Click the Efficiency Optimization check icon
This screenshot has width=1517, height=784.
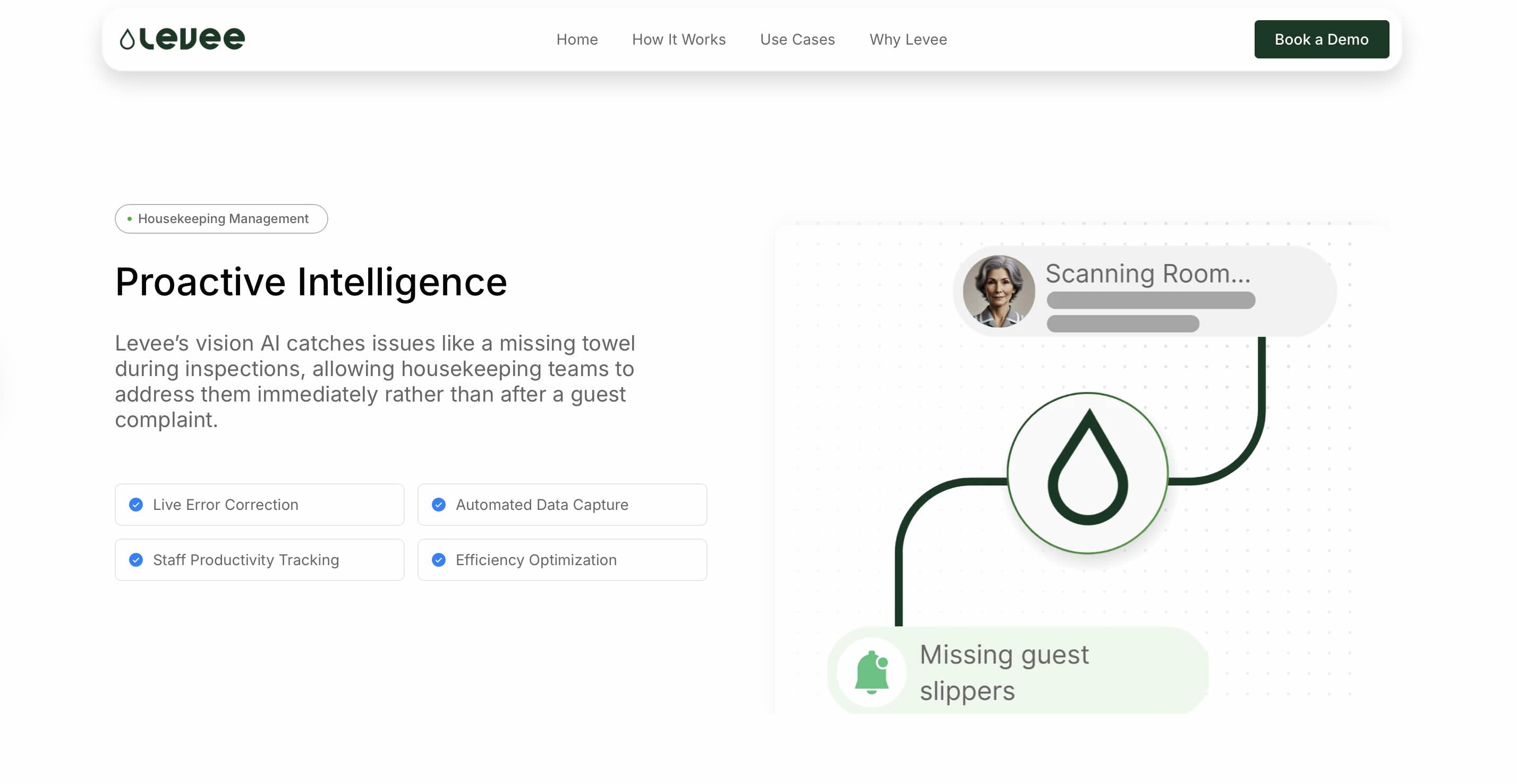coord(439,559)
